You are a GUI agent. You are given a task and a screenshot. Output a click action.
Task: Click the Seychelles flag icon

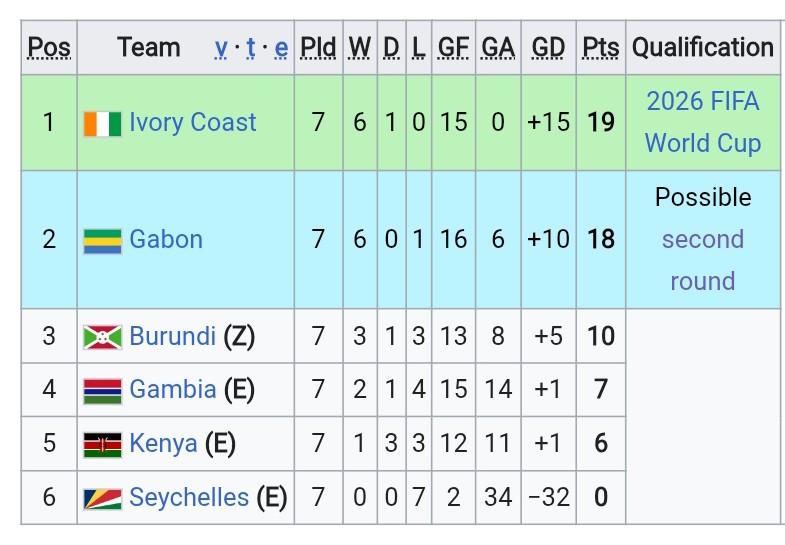coord(103,498)
